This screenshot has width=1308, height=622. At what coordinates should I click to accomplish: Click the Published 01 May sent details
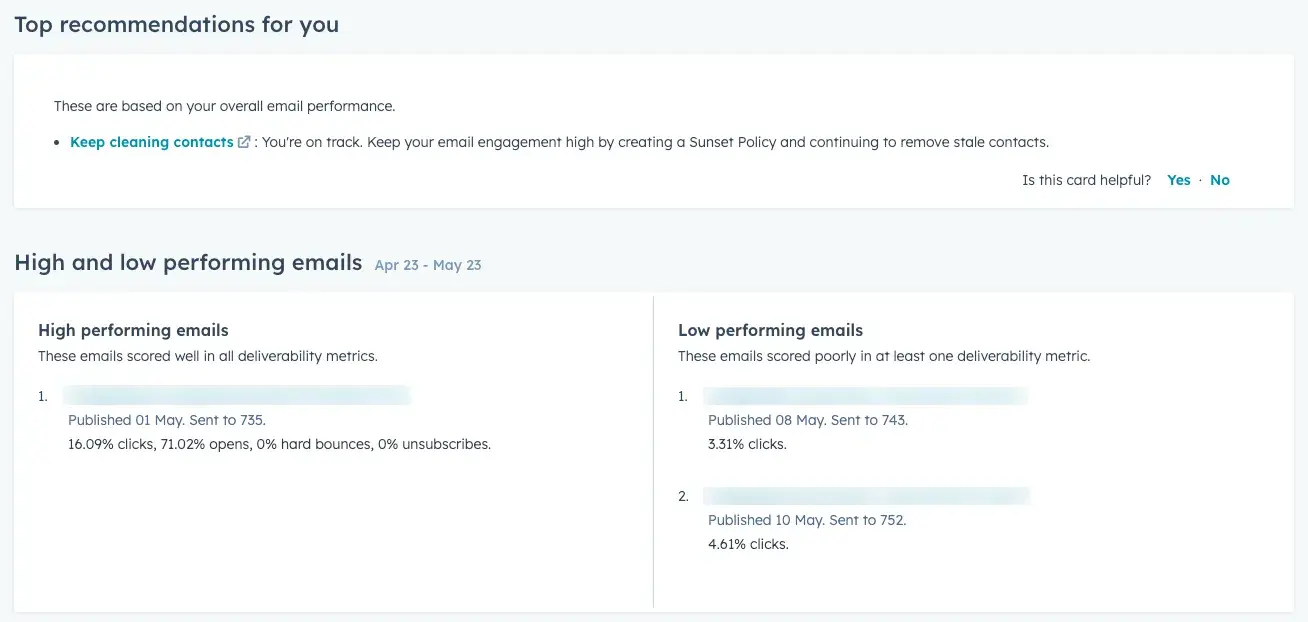coord(166,420)
